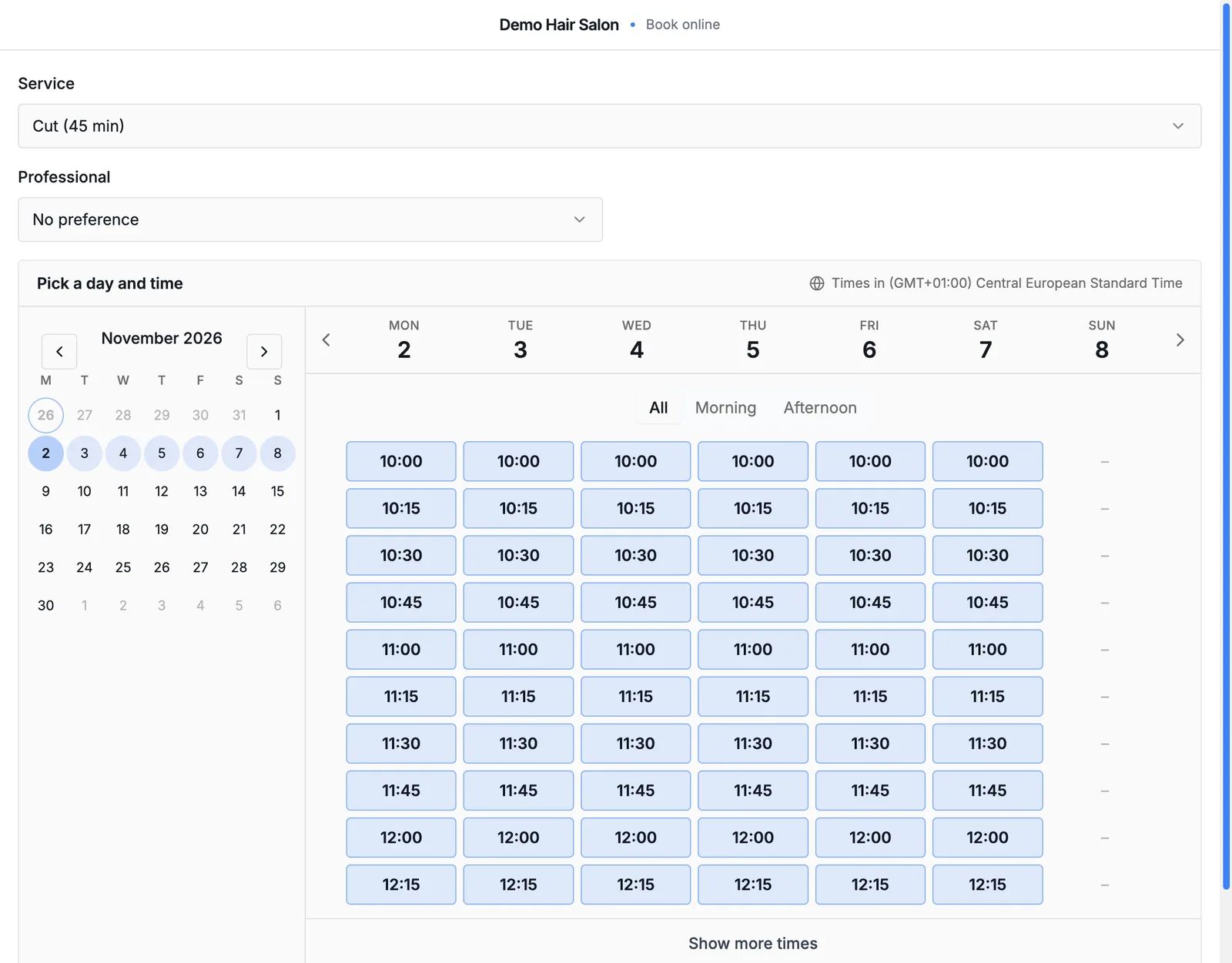Select November 22 in the mini calendar
Viewport: 1232px width, 963px height.
pos(278,530)
